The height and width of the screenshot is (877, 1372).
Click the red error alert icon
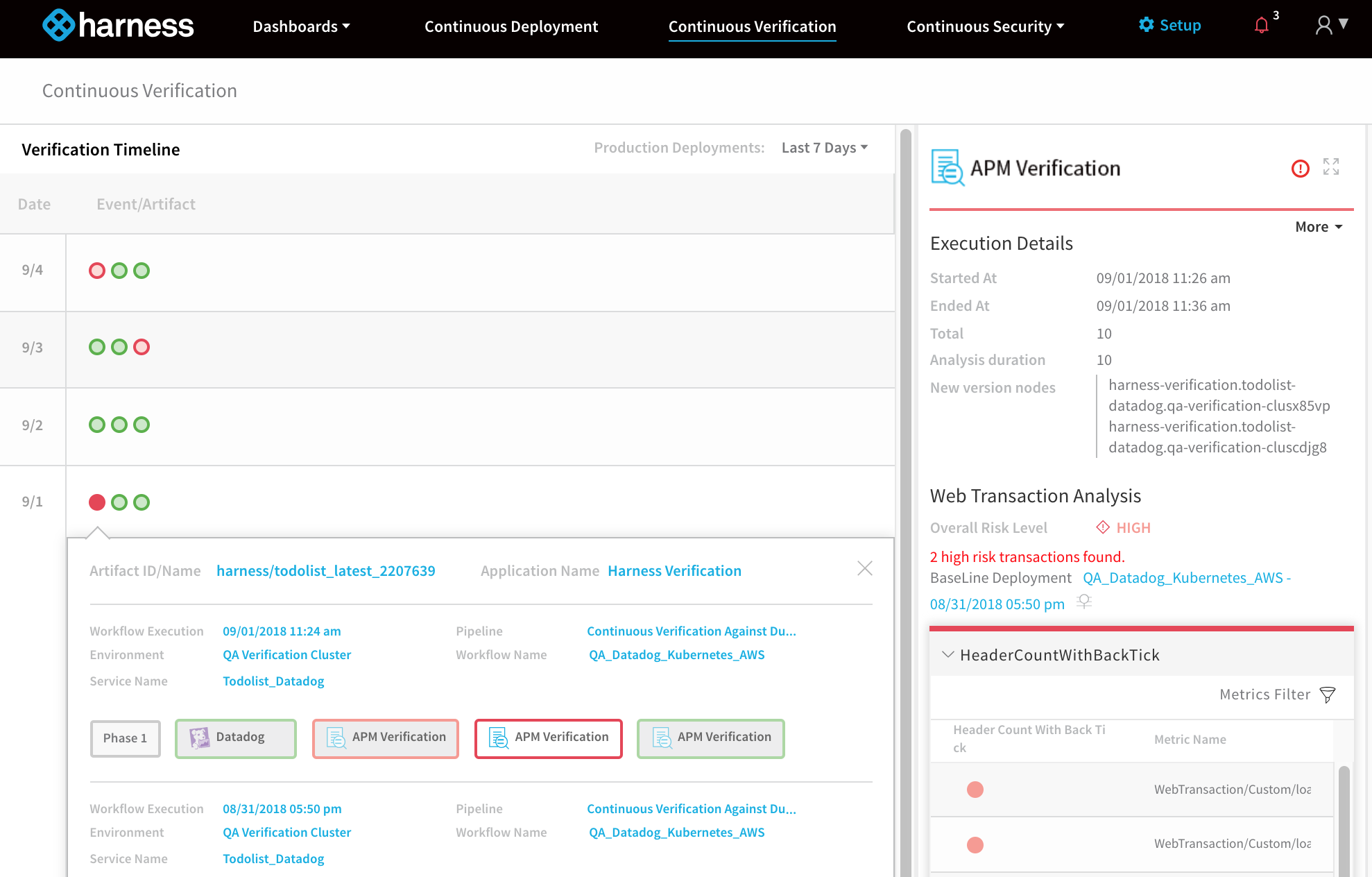1301,169
